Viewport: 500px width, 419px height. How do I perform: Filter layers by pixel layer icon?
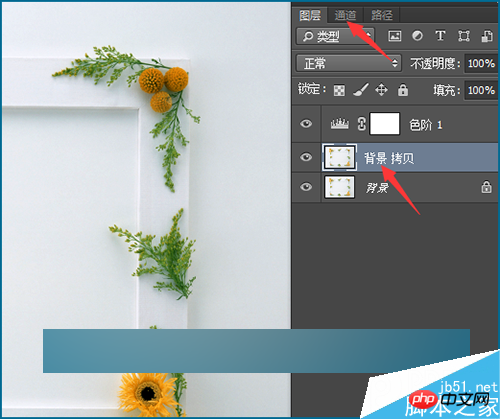point(395,36)
